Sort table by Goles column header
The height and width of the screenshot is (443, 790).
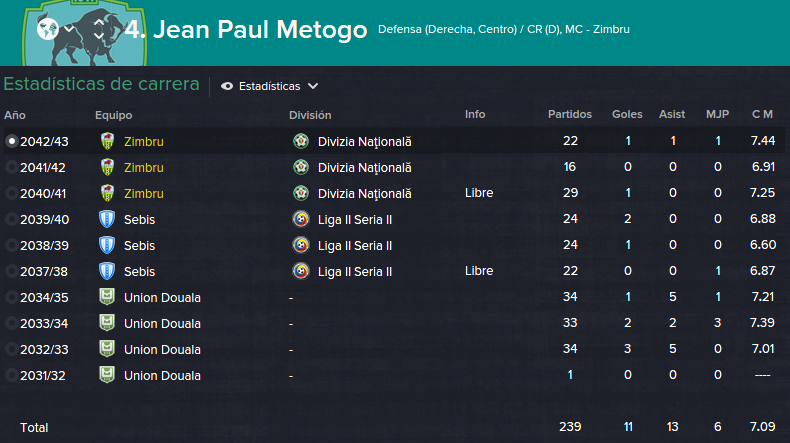[627, 114]
